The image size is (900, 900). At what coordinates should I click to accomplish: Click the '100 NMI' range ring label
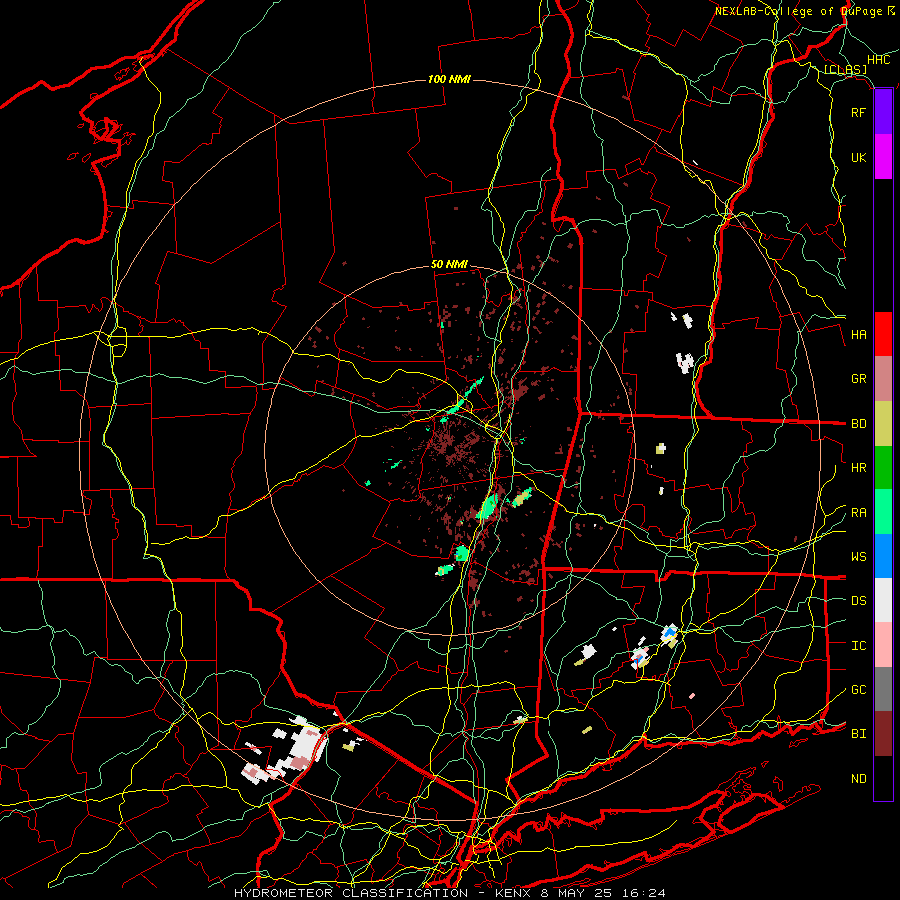449,79
